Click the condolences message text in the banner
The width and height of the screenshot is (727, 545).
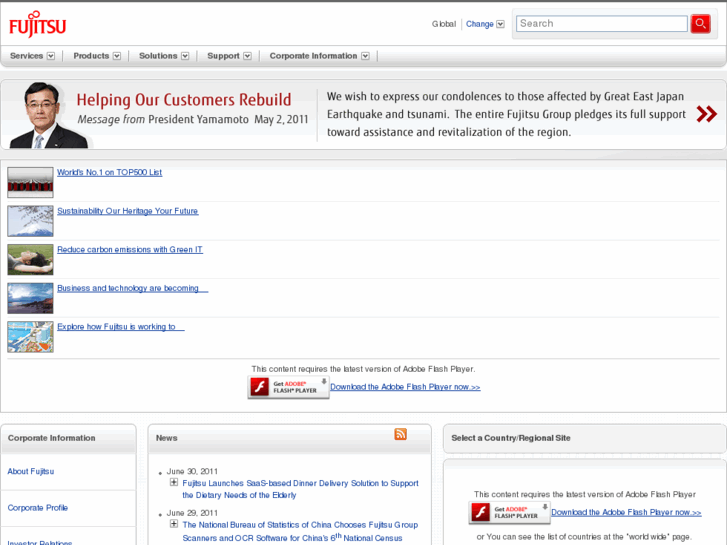pos(506,114)
